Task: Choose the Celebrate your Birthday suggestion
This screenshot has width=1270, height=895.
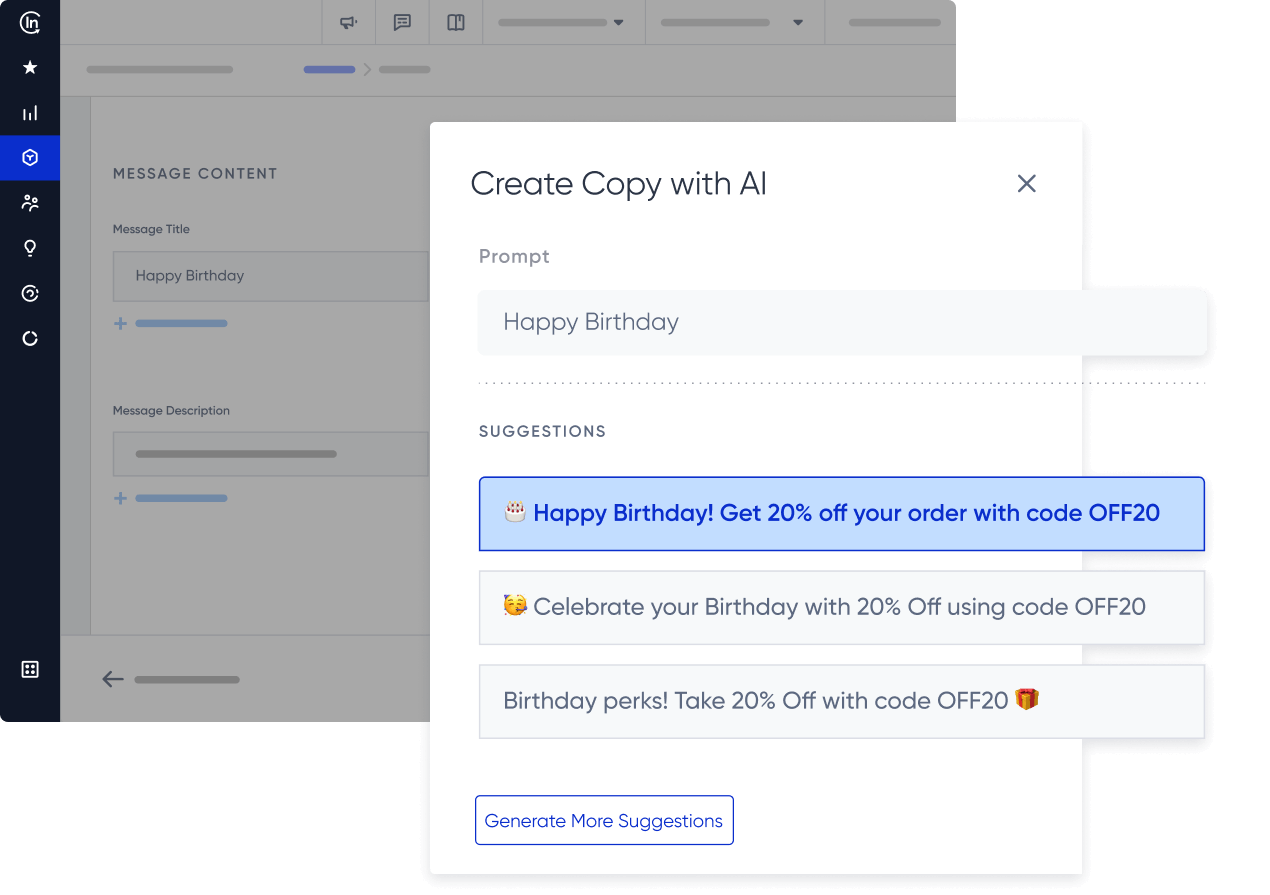Action: (x=841, y=607)
